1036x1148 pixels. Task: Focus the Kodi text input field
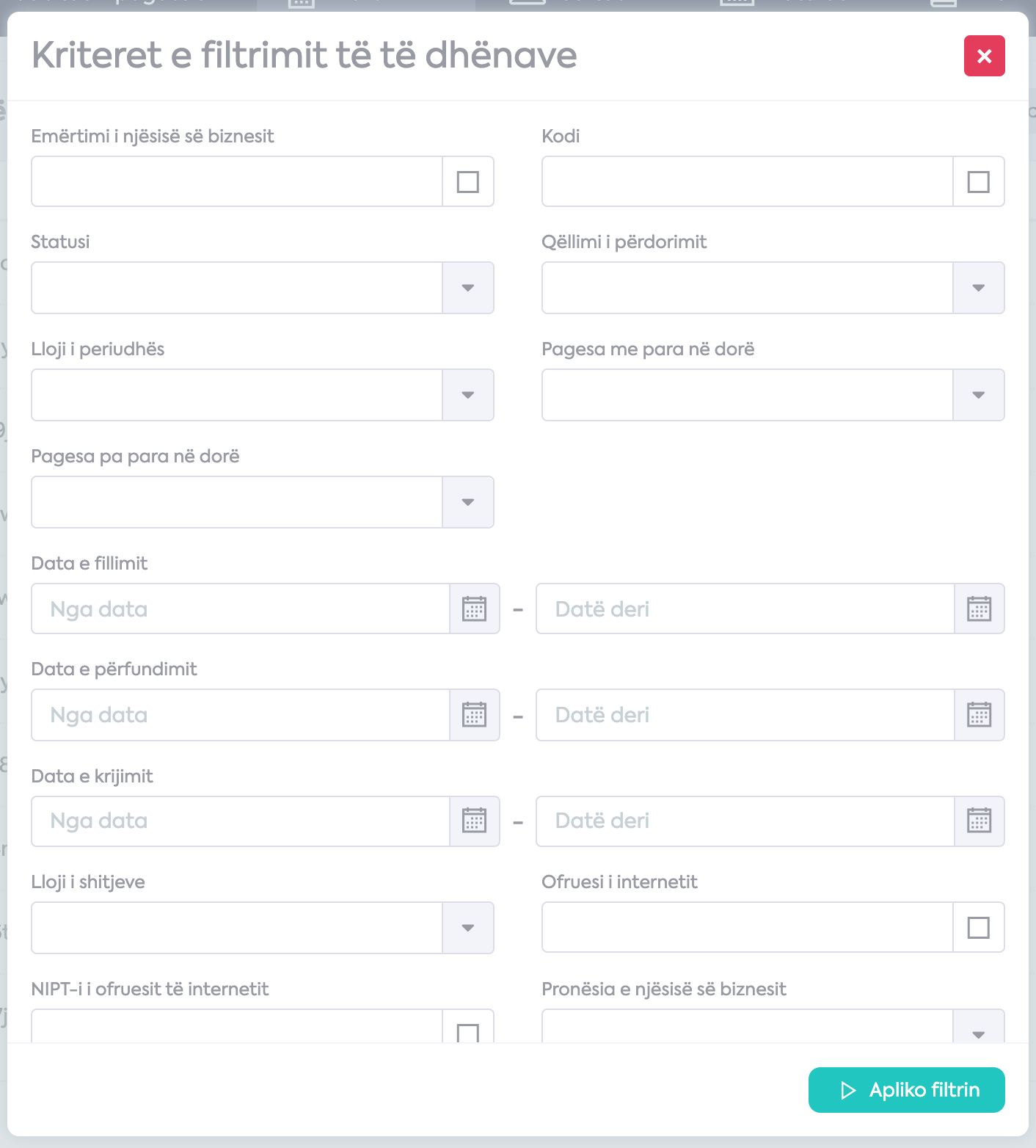pos(747,181)
